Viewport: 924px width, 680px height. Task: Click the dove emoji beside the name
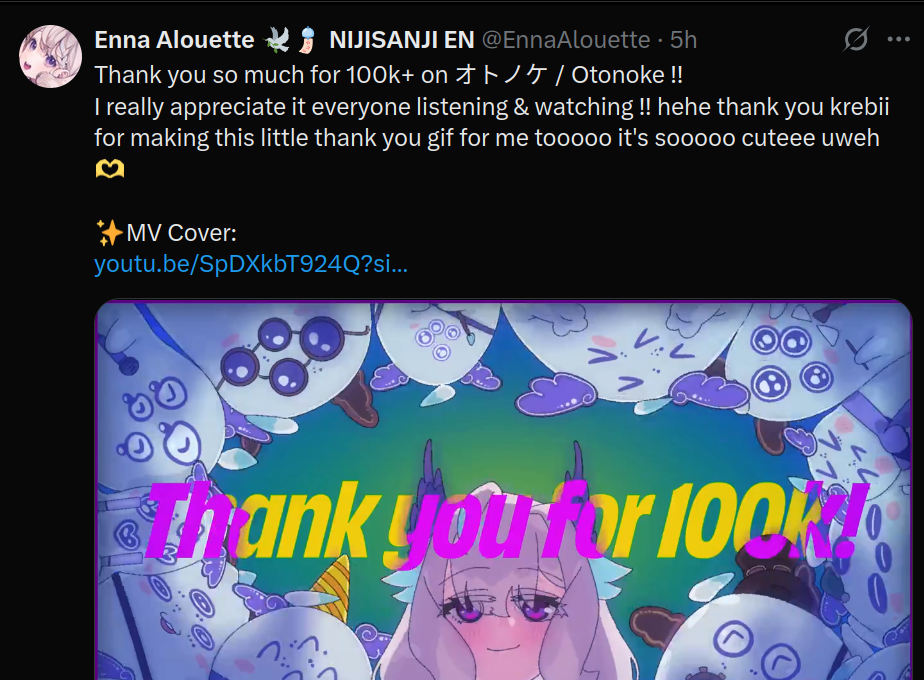point(276,40)
